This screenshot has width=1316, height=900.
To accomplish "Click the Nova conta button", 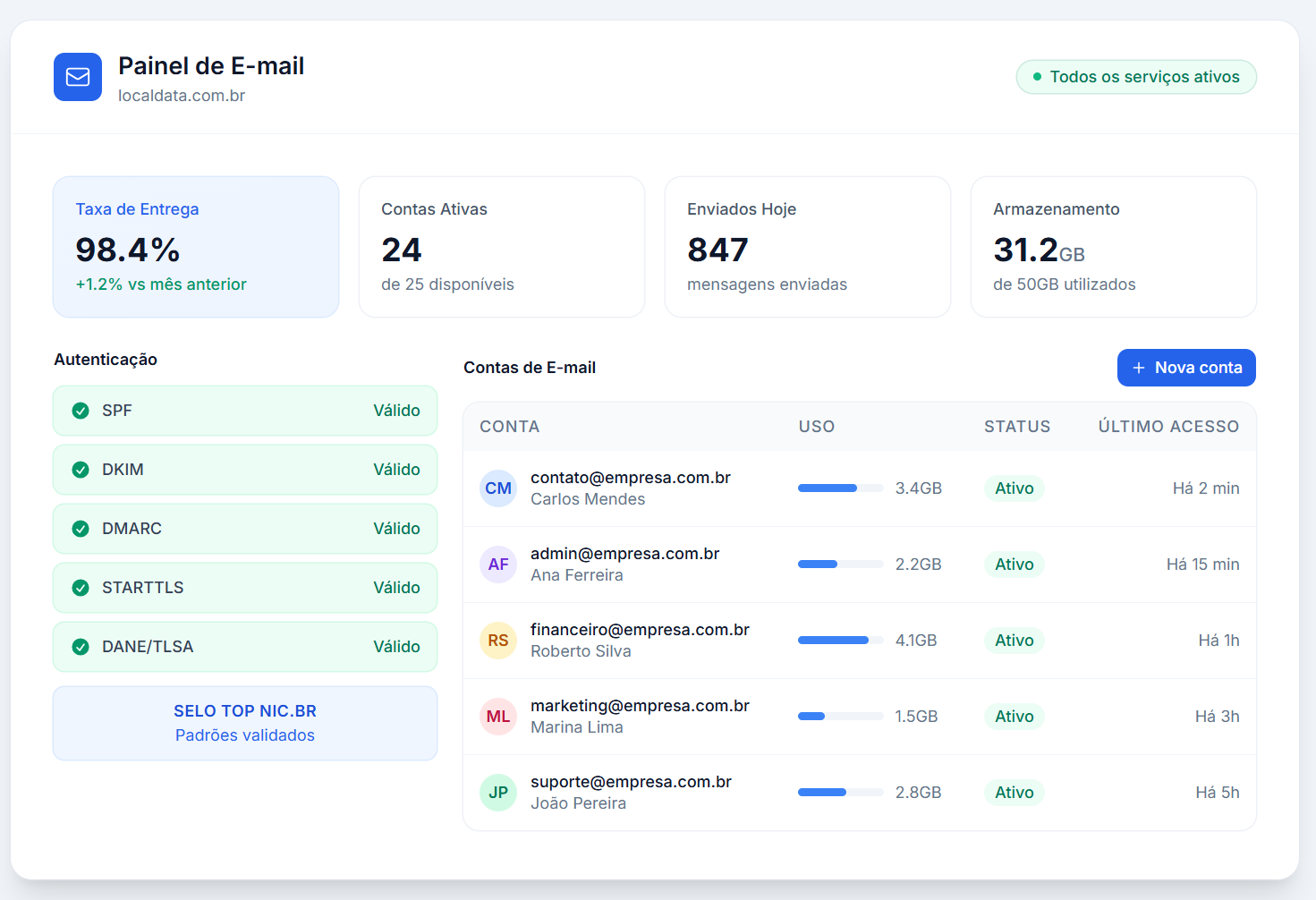I will tap(1186, 368).
